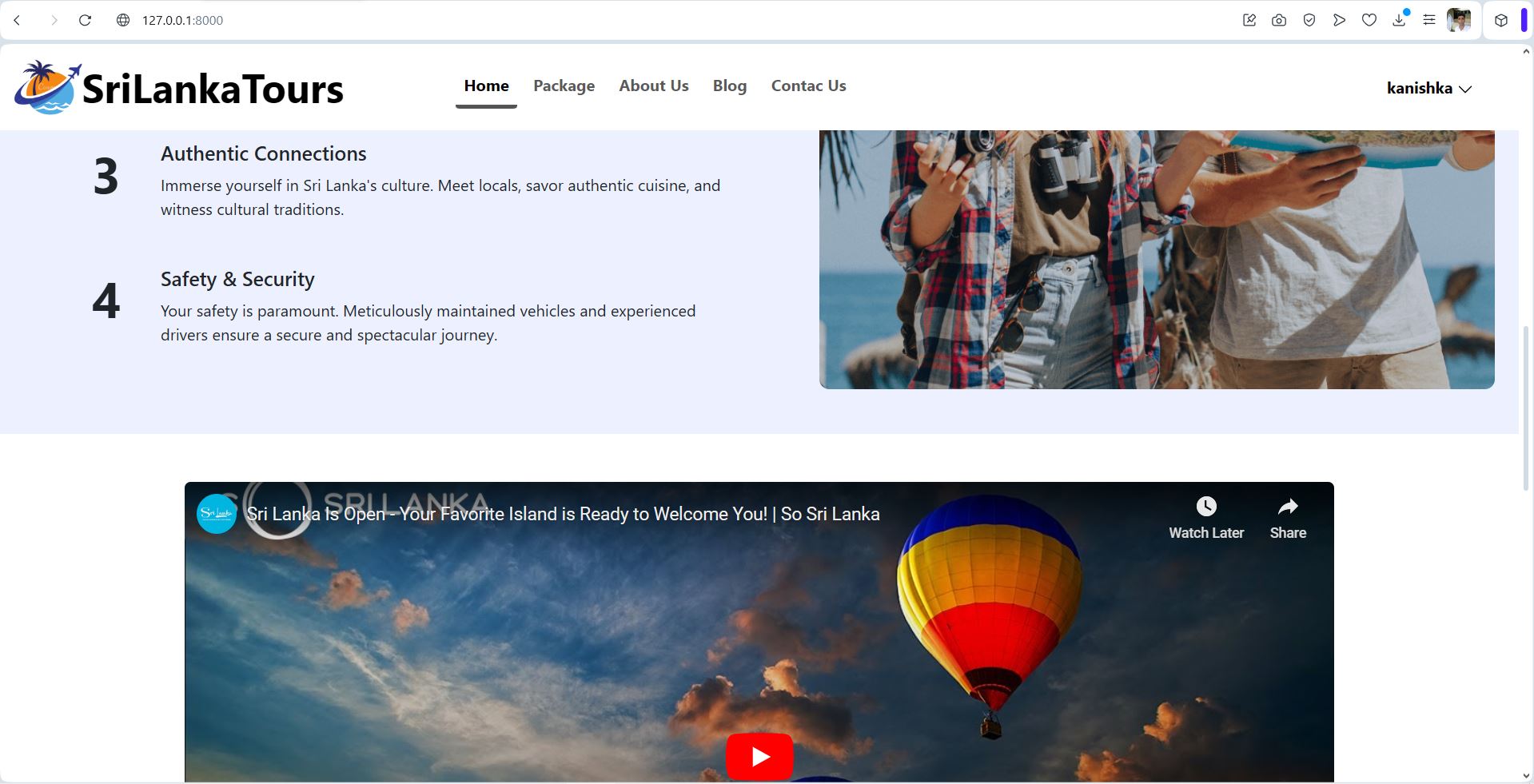
Task: Click the SriLankaTours palm tree logo
Action: (47, 87)
